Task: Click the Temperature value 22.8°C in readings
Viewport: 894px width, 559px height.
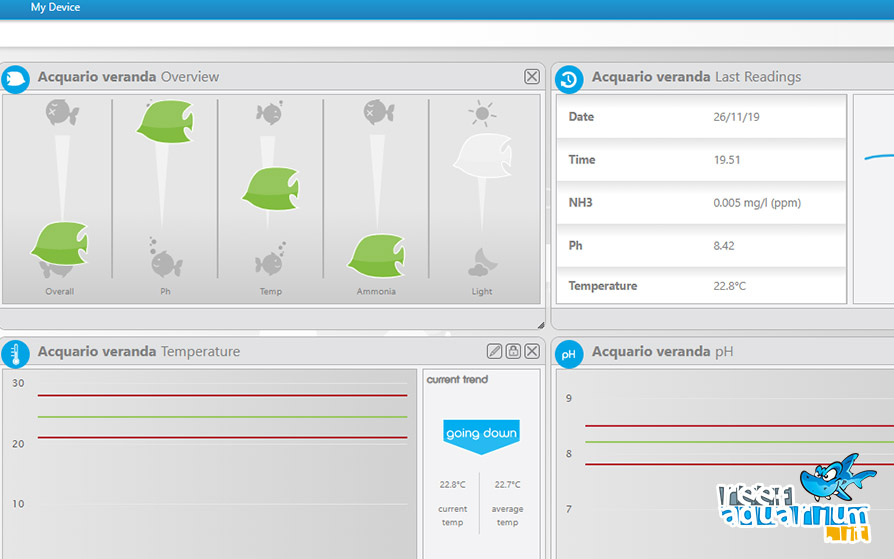Action: (x=729, y=286)
